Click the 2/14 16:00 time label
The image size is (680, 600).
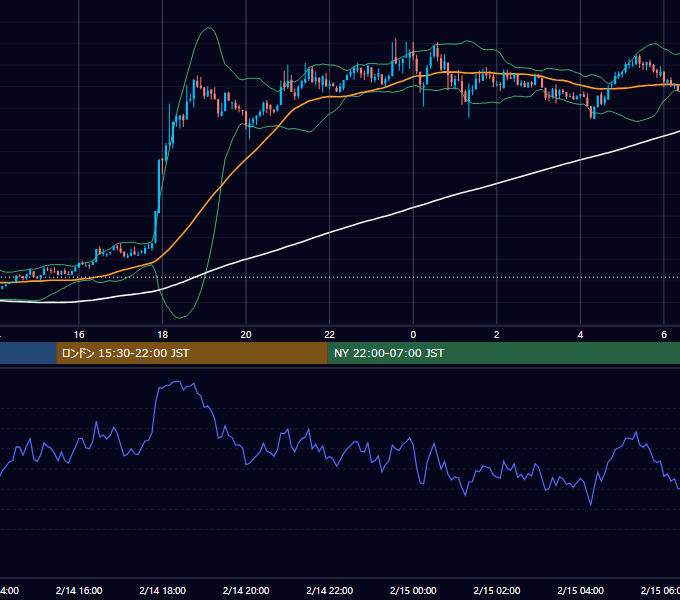(79, 590)
